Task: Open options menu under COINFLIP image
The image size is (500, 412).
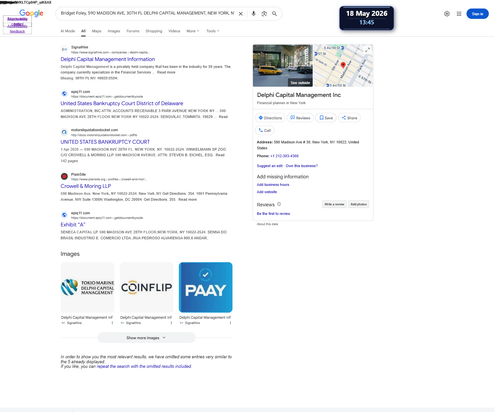Action: click(x=171, y=323)
